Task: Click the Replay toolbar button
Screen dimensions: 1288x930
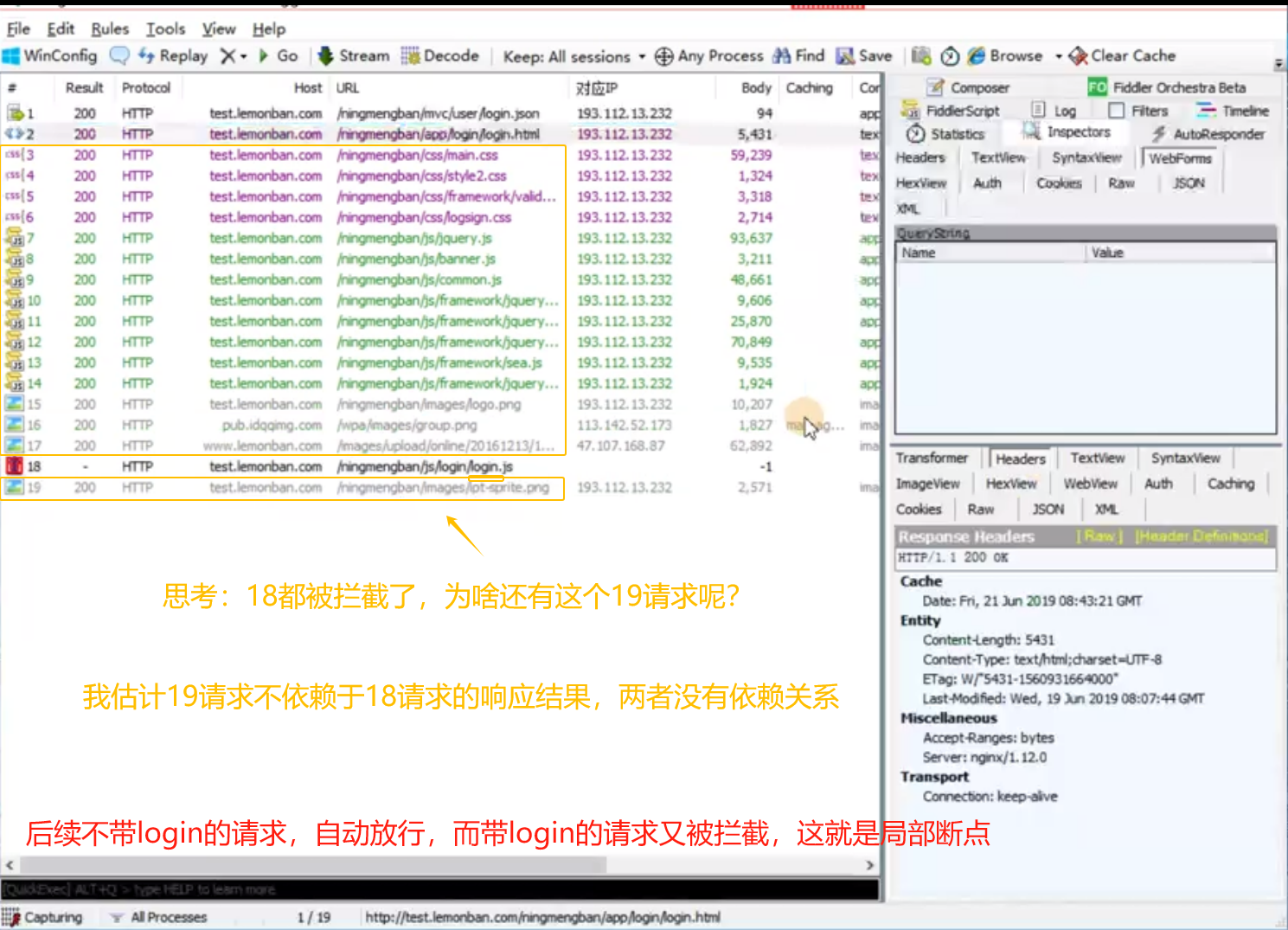Action: (x=173, y=56)
